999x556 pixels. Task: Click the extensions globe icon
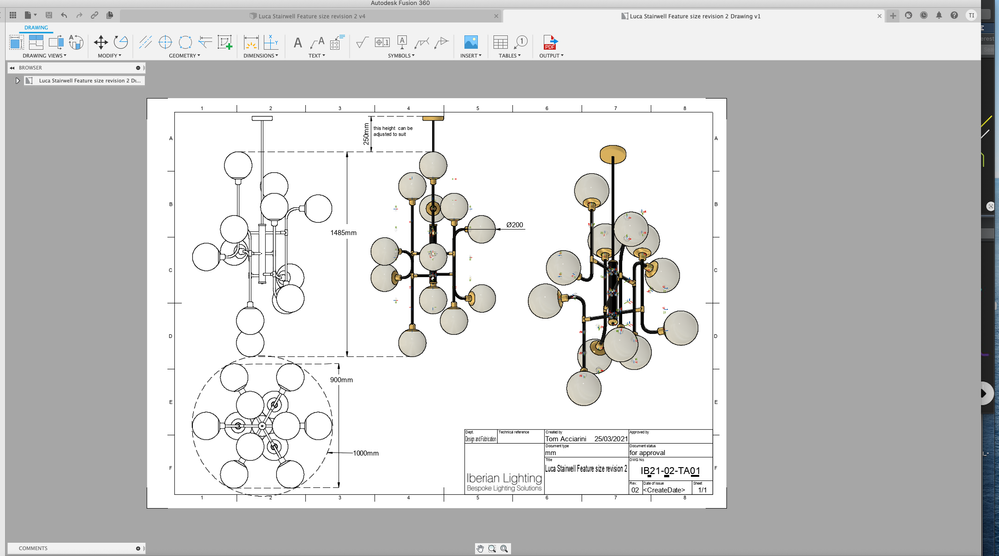point(909,15)
